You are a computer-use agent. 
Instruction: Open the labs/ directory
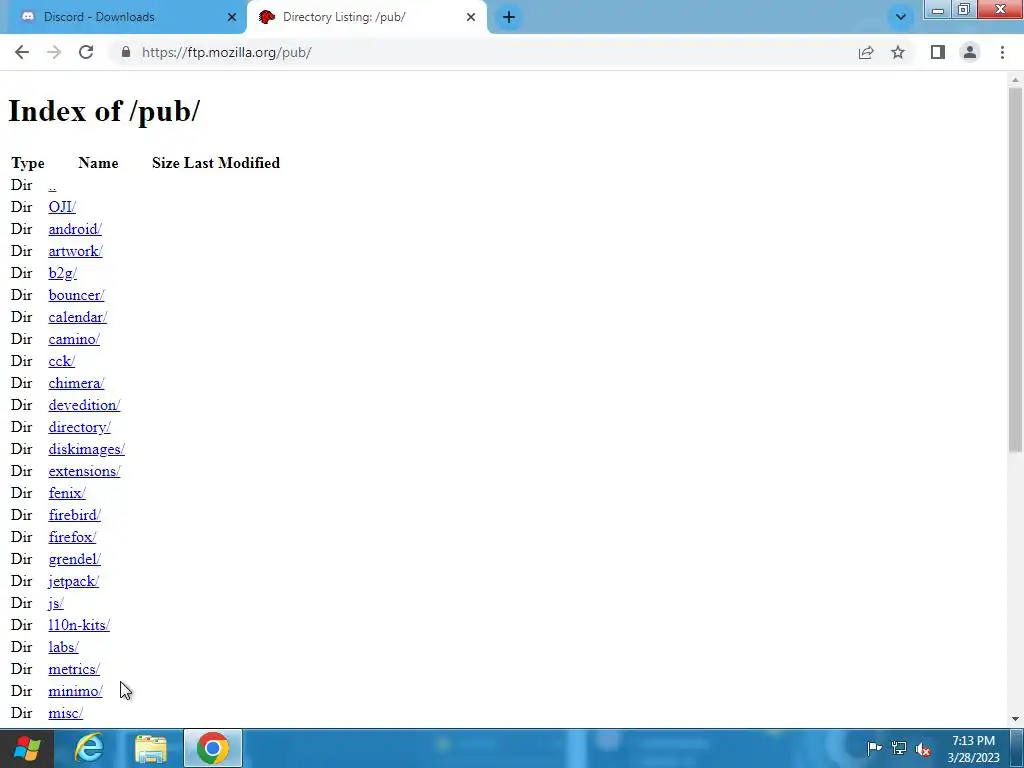(x=63, y=647)
